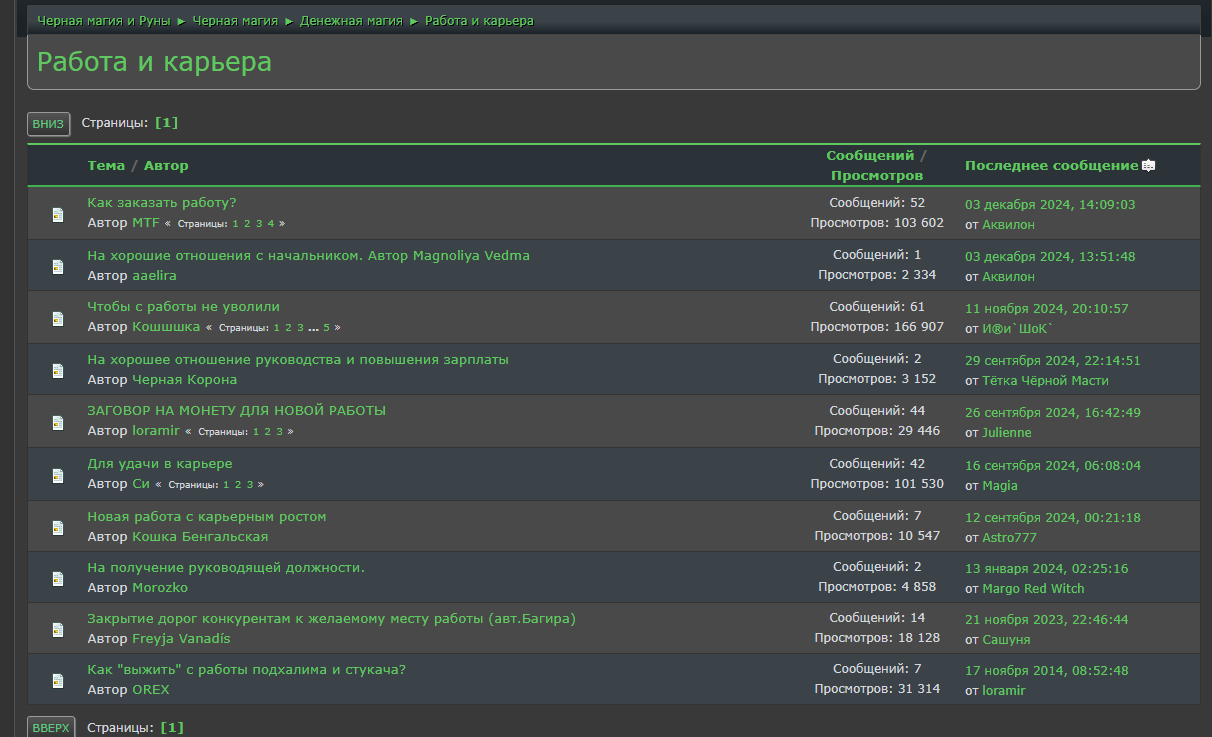The height and width of the screenshot is (737, 1212).
Task: Click topic icon beside 'Для удачи в карьере'
Action: 58,475
